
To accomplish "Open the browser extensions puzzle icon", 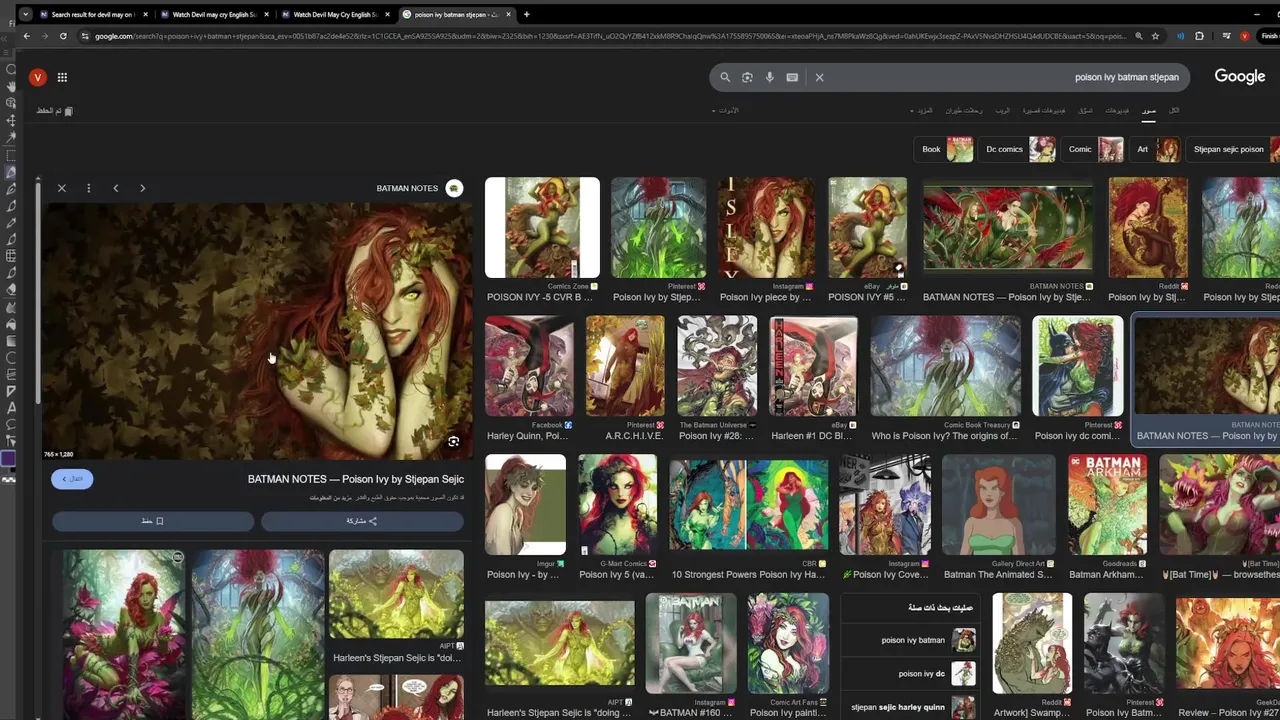I will pos(1200,36).
